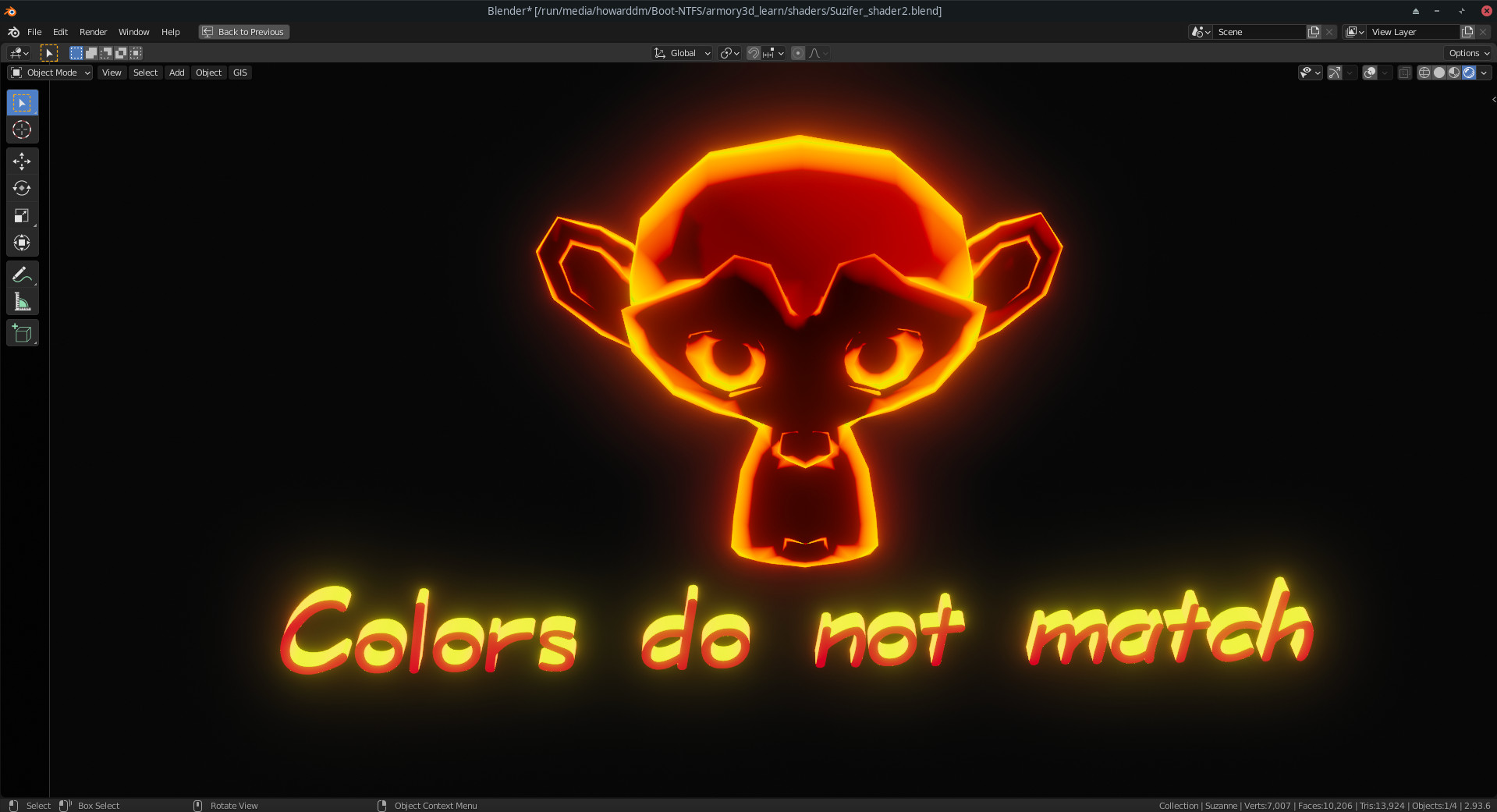Choose the Scale tool
Image resolution: width=1497 pixels, height=812 pixels.
click(22, 216)
